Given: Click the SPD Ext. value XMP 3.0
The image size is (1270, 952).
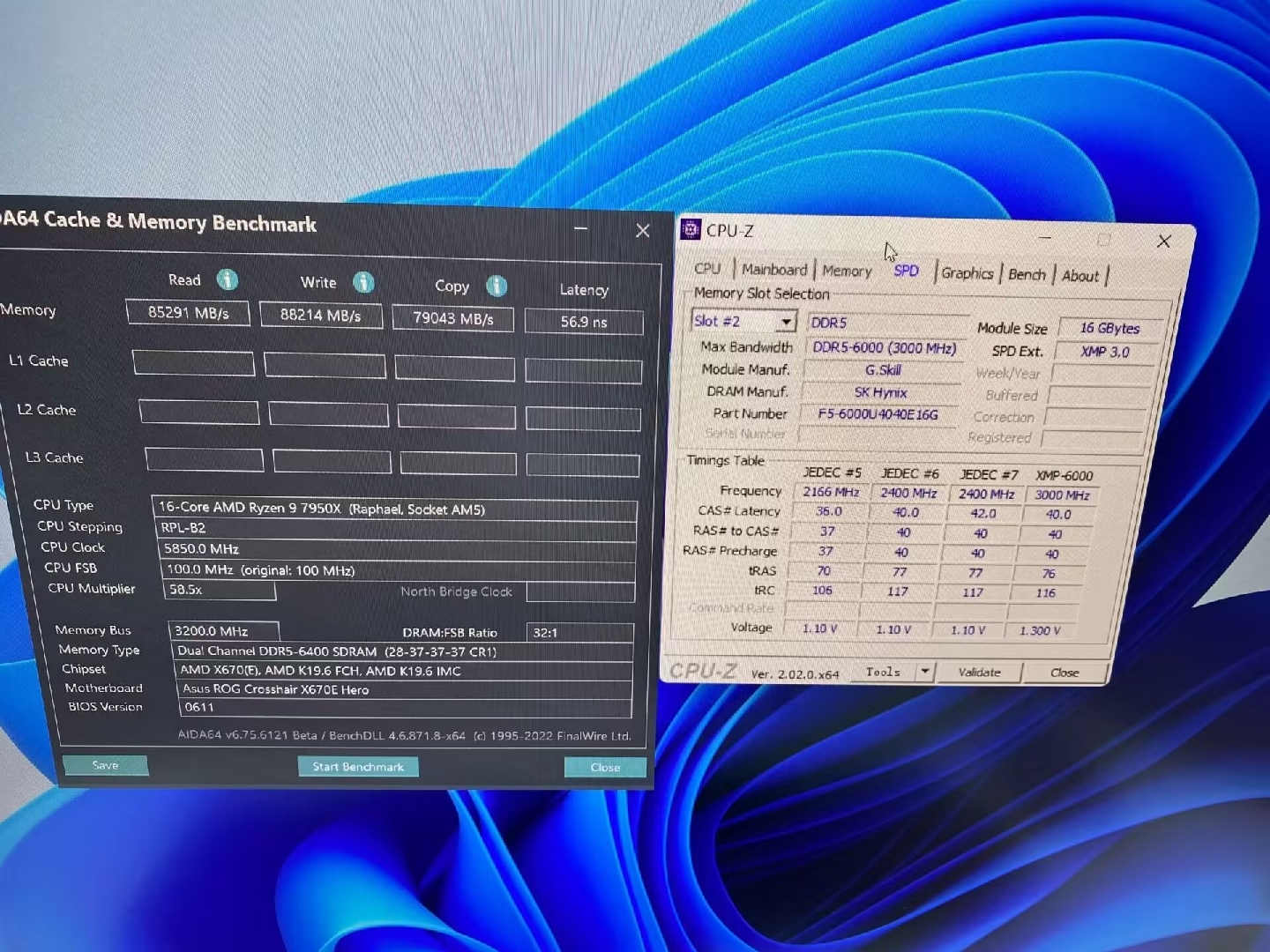Looking at the screenshot, I should (1105, 352).
